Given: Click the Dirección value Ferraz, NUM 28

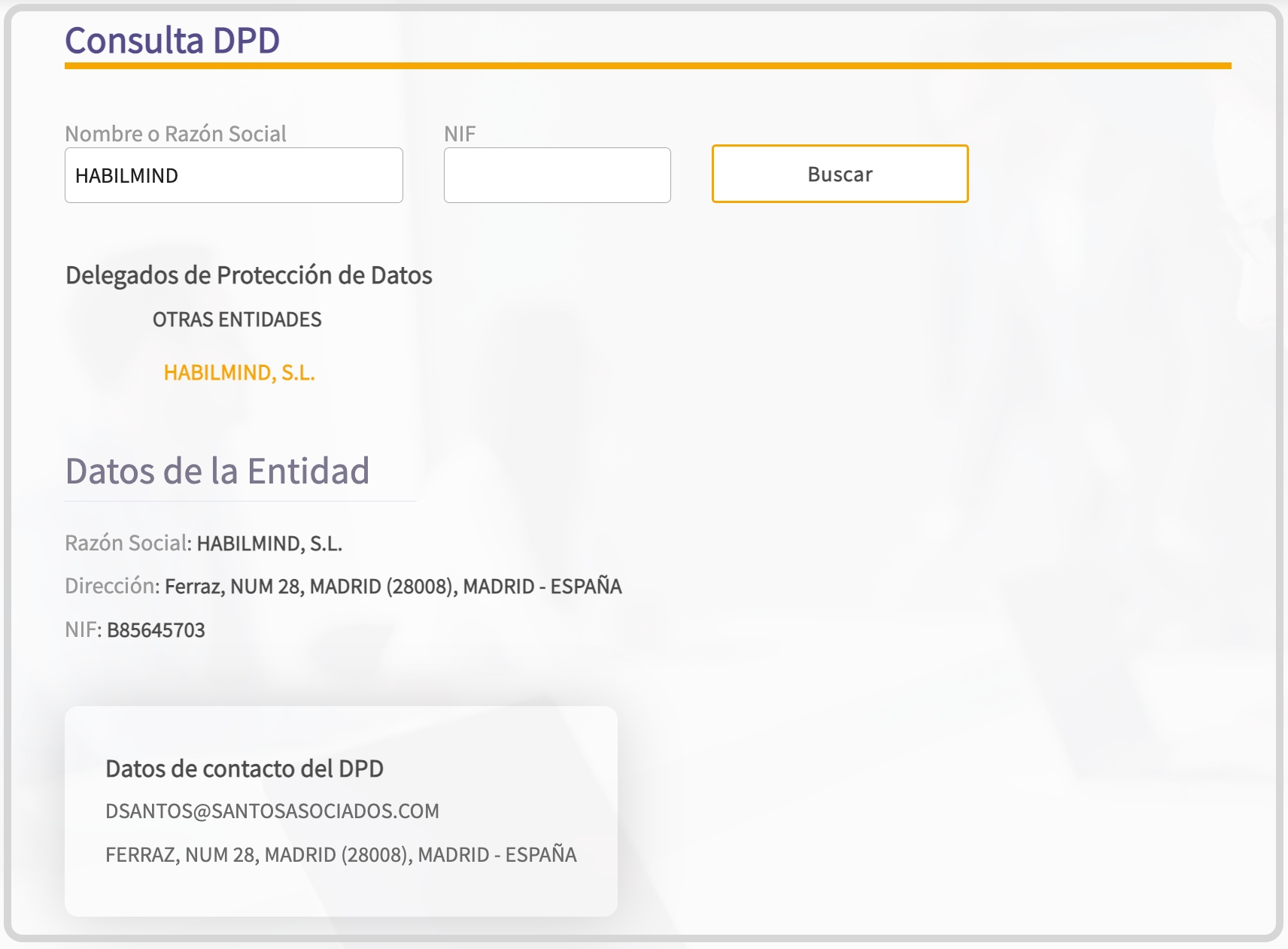Looking at the screenshot, I should (x=393, y=587).
